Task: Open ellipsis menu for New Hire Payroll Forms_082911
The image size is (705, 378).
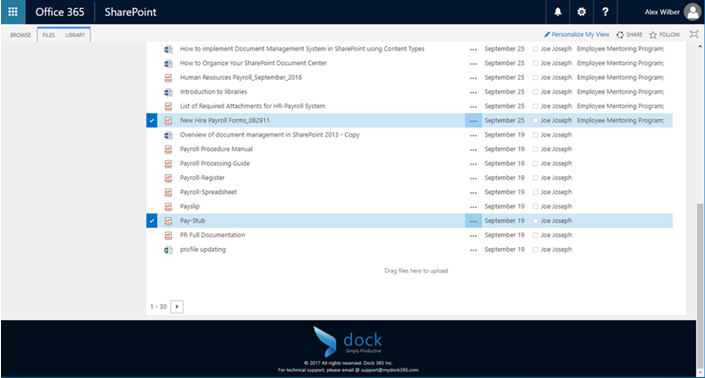Action: click(473, 120)
